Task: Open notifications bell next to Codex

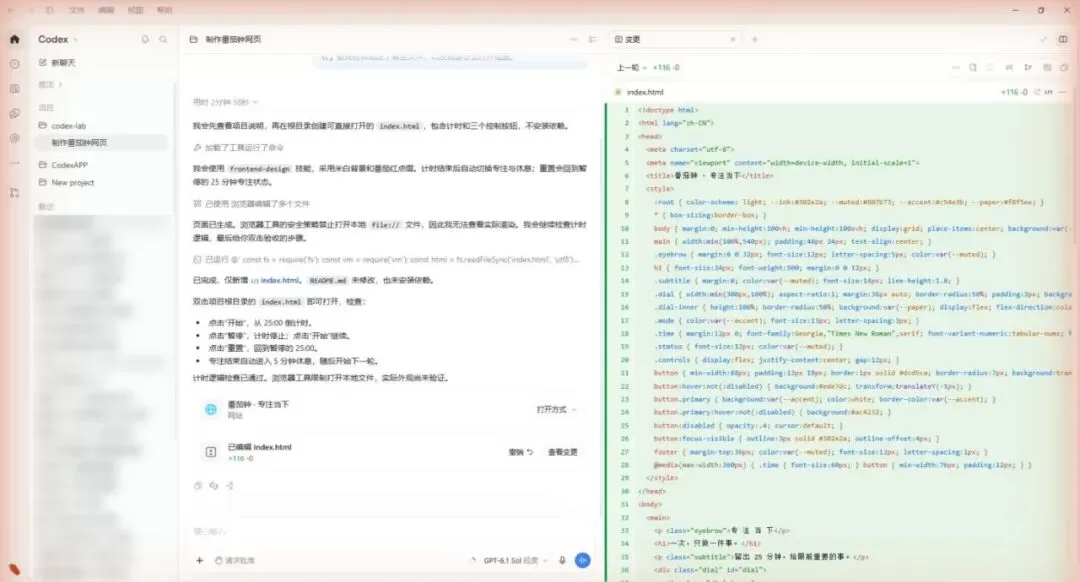Action: pyautogui.click(x=145, y=39)
